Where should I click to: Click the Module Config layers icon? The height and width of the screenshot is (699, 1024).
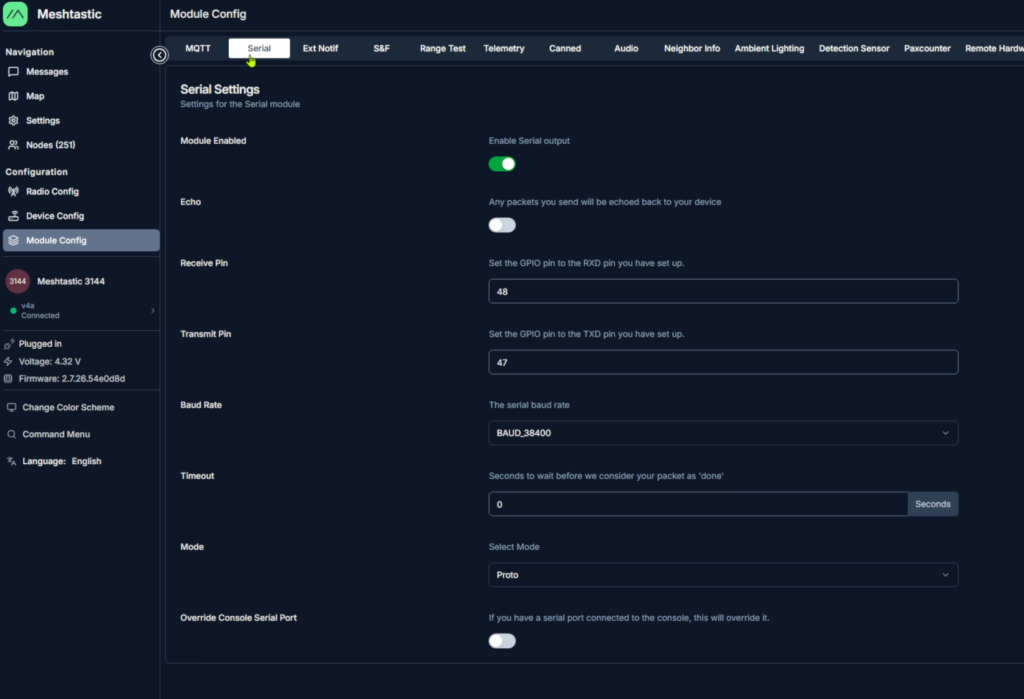(13, 240)
